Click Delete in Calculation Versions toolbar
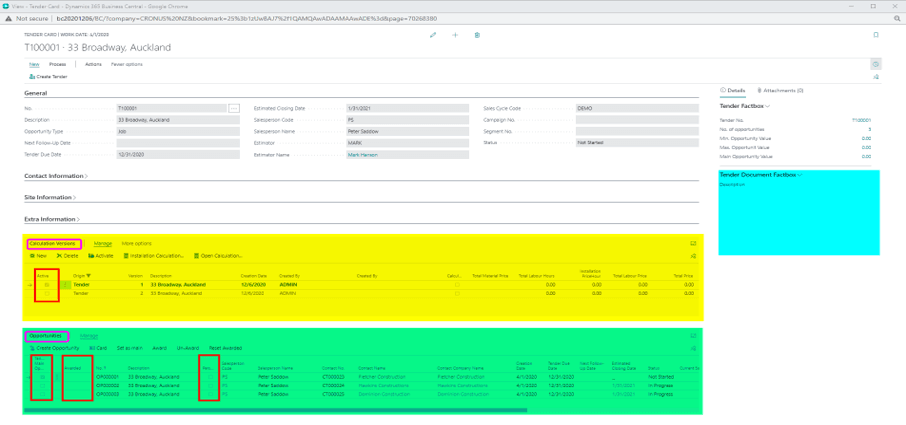Screen dimensions: 906x425 coord(68,256)
